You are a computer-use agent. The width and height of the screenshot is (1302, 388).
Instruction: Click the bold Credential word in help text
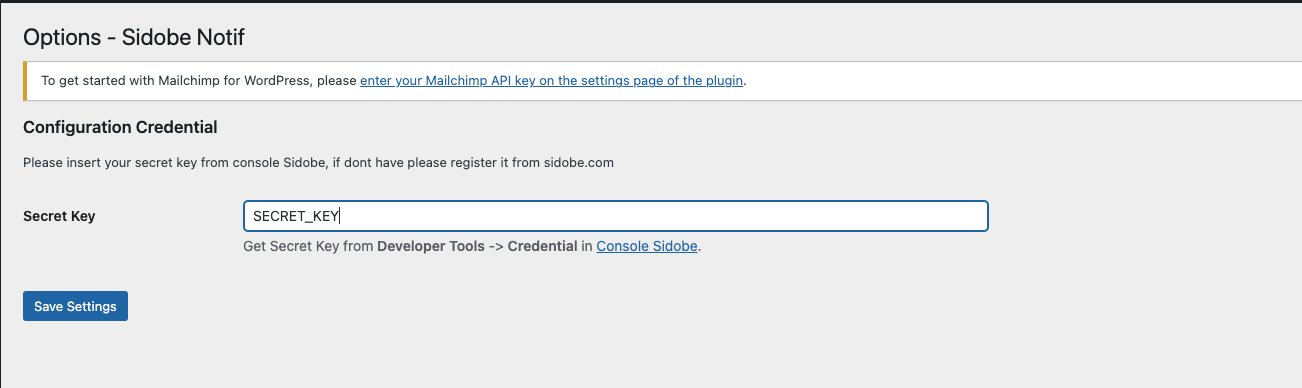coord(542,246)
